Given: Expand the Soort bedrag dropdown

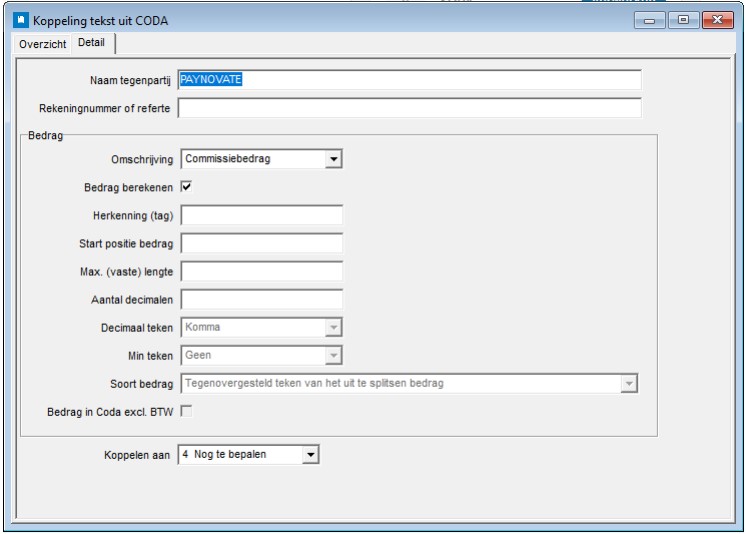Looking at the screenshot, I should [x=629, y=383].
